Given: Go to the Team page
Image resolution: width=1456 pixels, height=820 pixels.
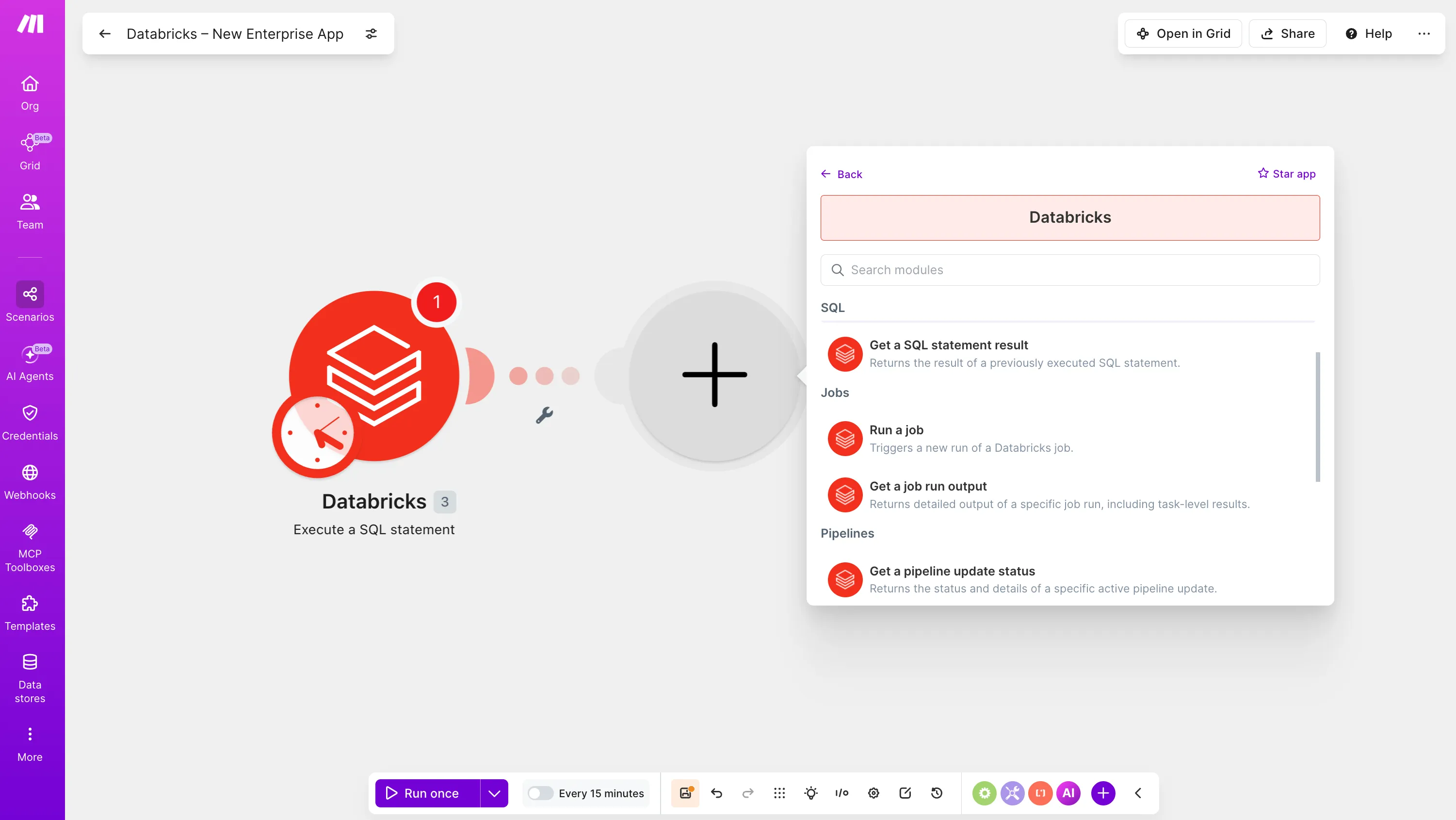Looking at the screenshot, I should click(x=30, y=212).
